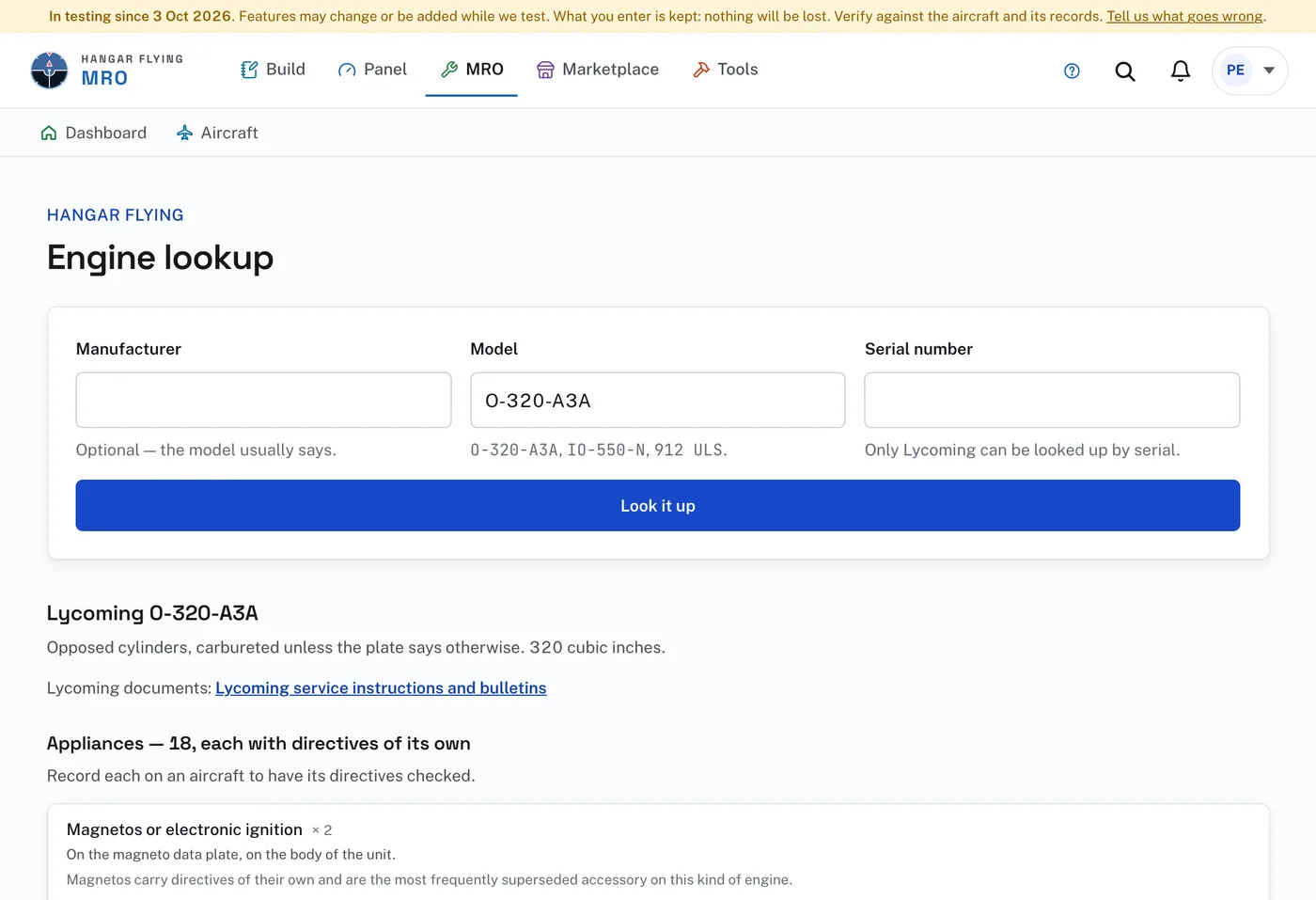Click the Model field containing O-320-A3A
This screenshot has width=1316, height=900.
[658, 401]
